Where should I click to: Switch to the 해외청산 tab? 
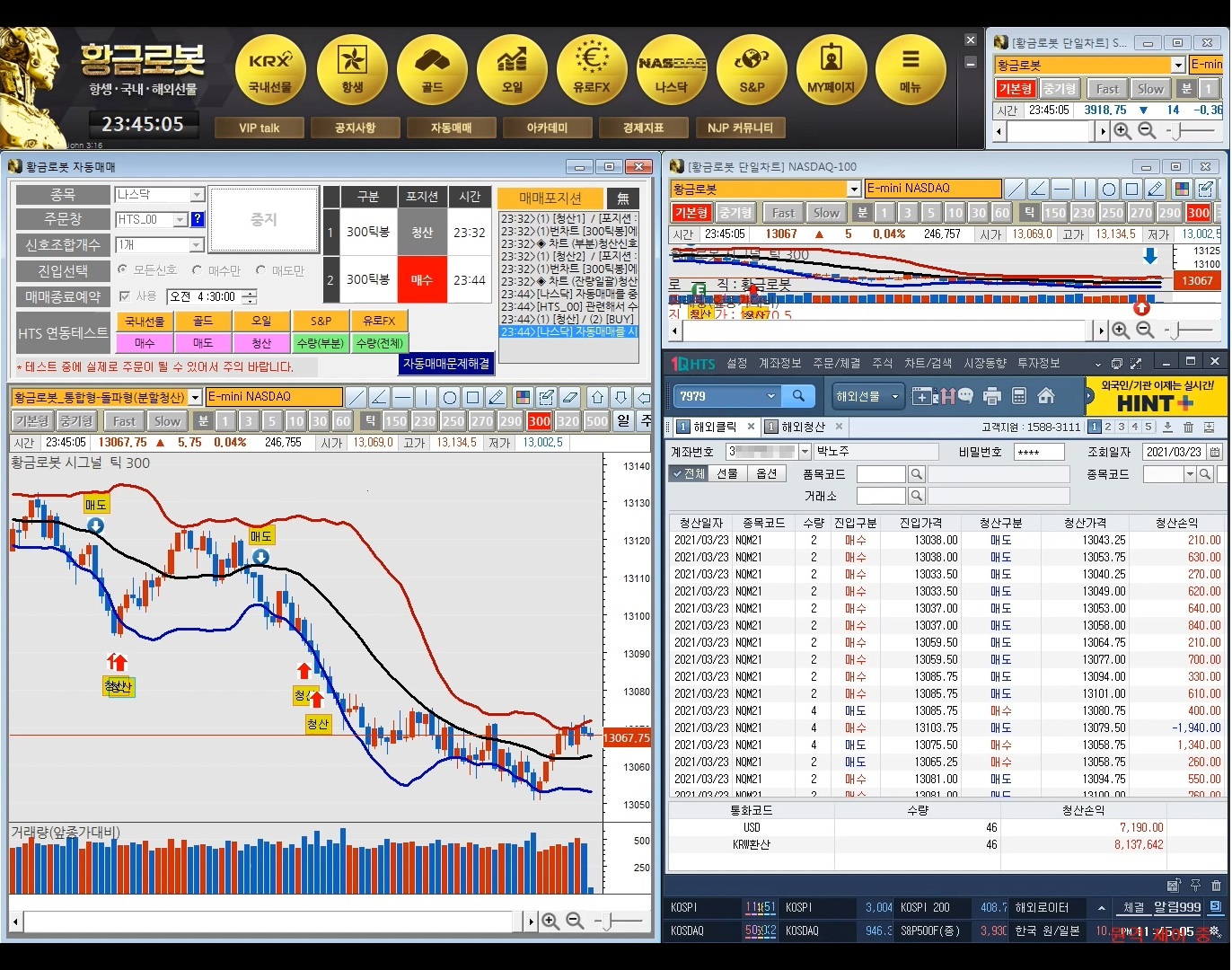coord(803,427)
